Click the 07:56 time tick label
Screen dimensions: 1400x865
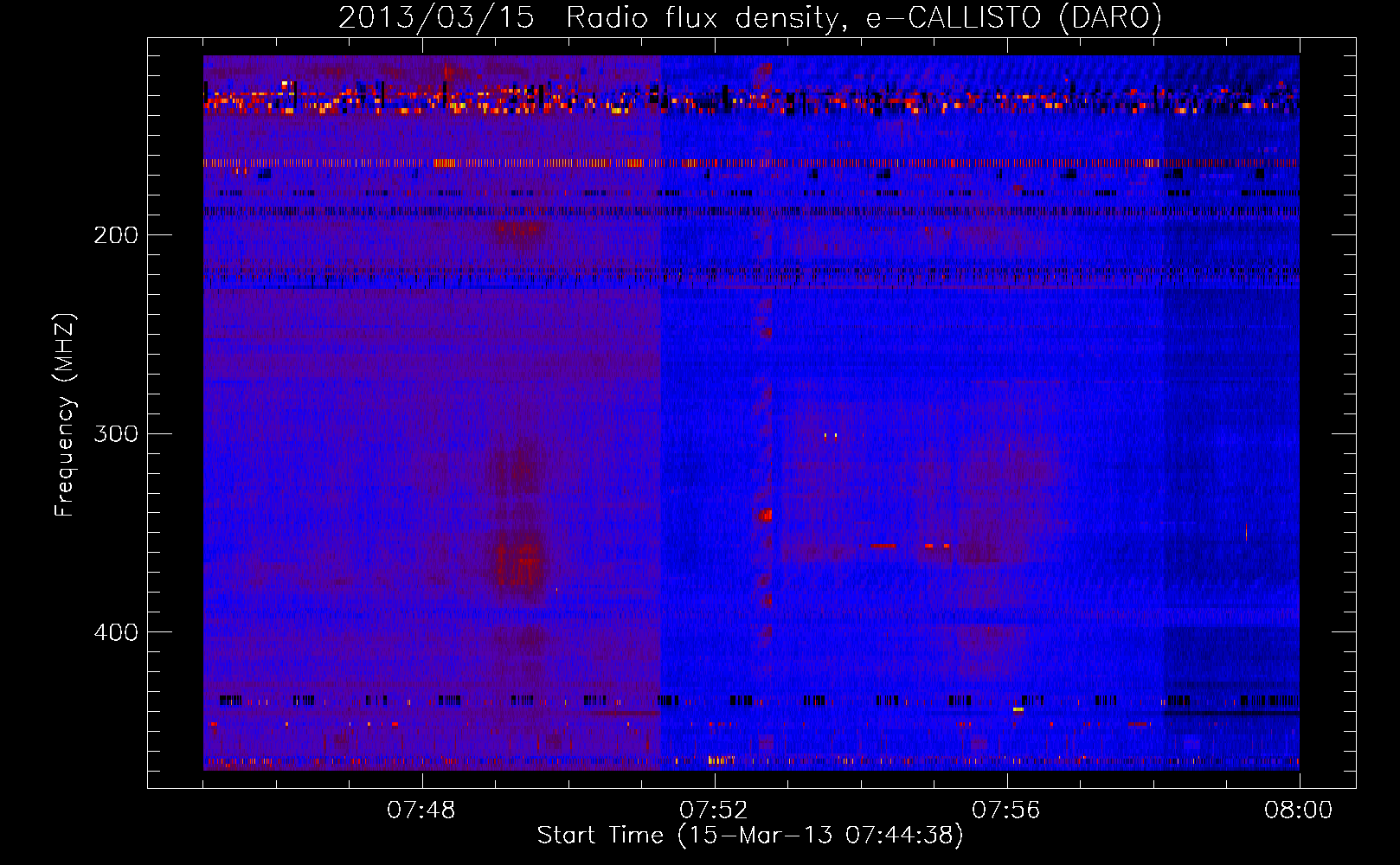[1006, 811]
